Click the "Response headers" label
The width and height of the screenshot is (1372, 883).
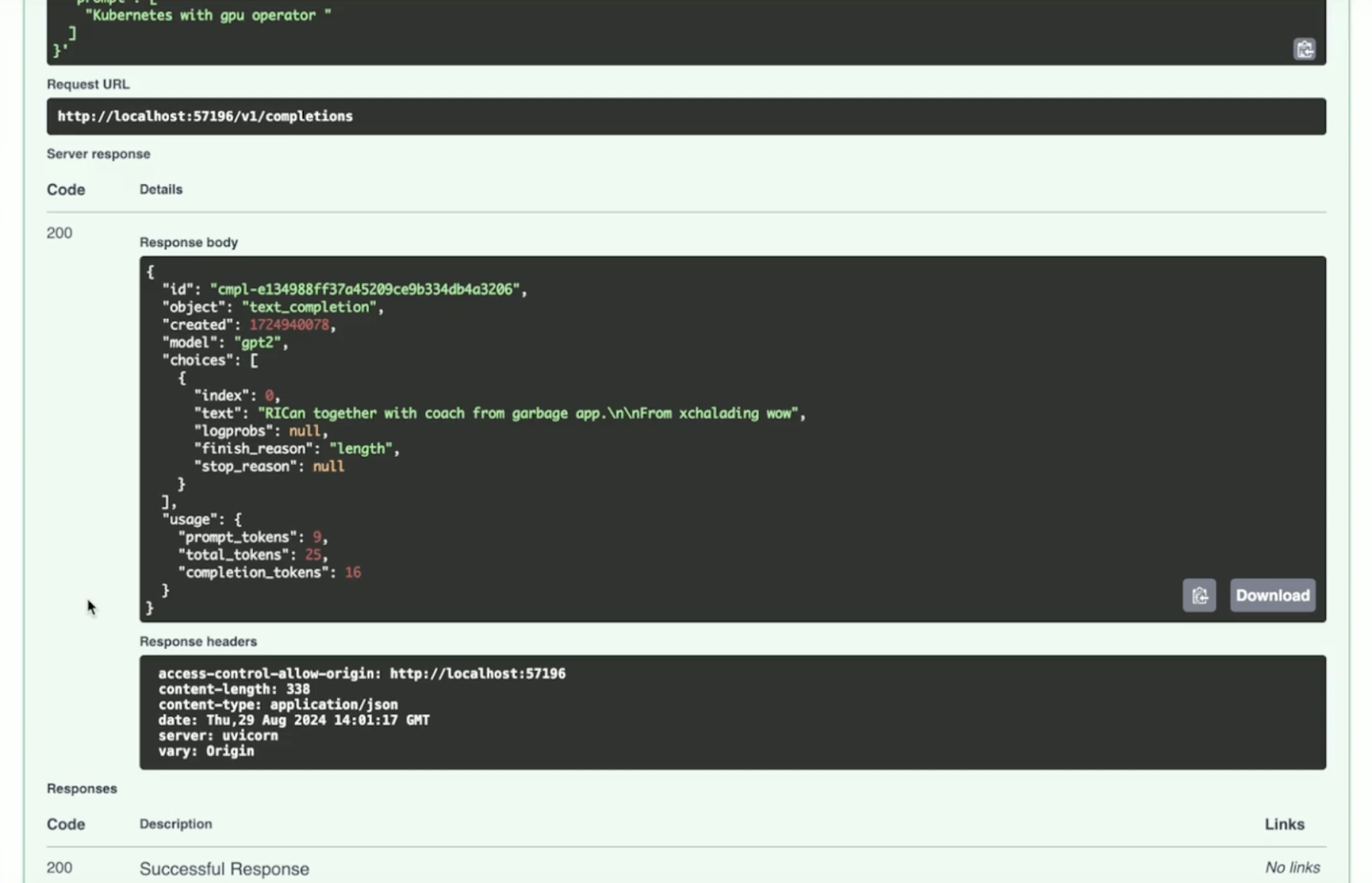click(x=198, y=641)
